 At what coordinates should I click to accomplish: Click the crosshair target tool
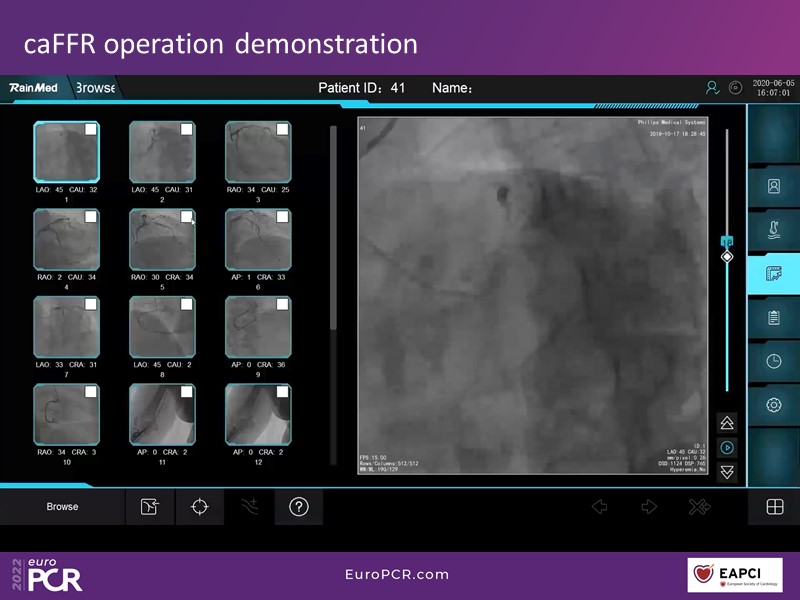(x=199, y=507)
